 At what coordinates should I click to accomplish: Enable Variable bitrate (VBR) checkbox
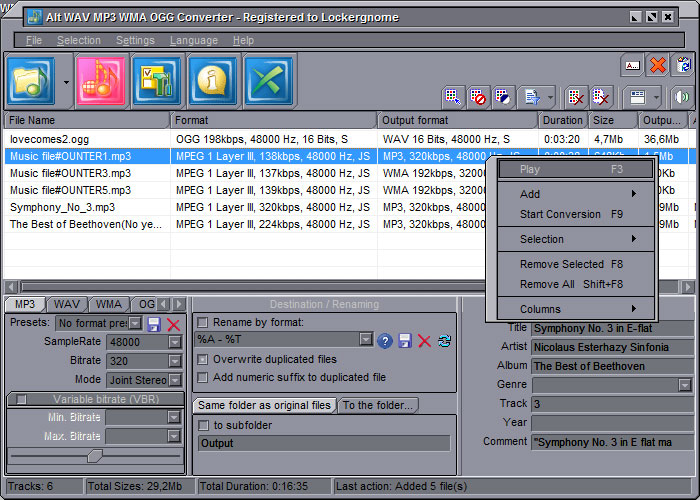(21, 400)
